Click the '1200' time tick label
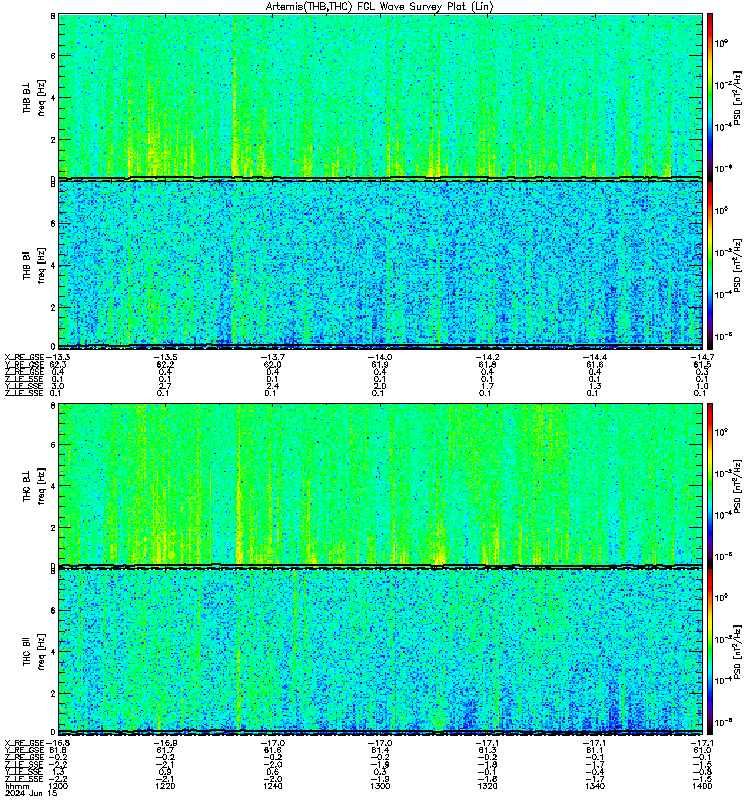Image resolution: width=750 pixels, height=800 pixels. pyautogui.click(x=59, y=786)
